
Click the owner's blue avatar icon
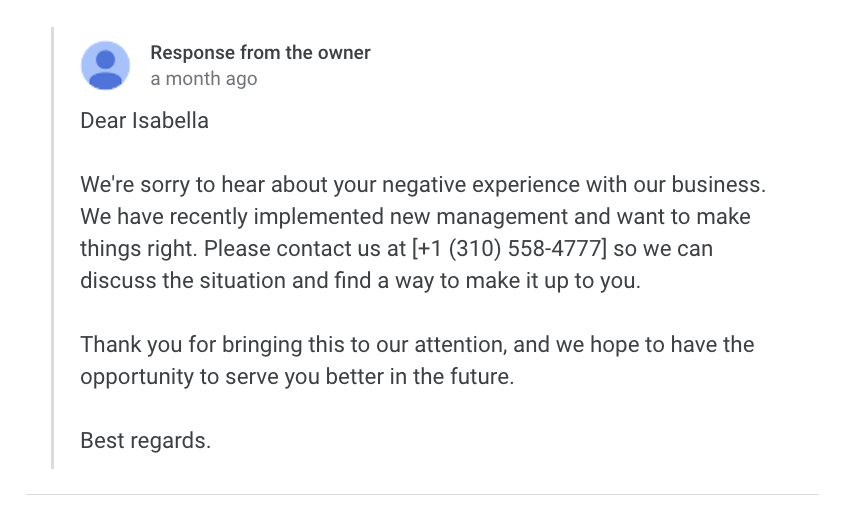[105, 66]
